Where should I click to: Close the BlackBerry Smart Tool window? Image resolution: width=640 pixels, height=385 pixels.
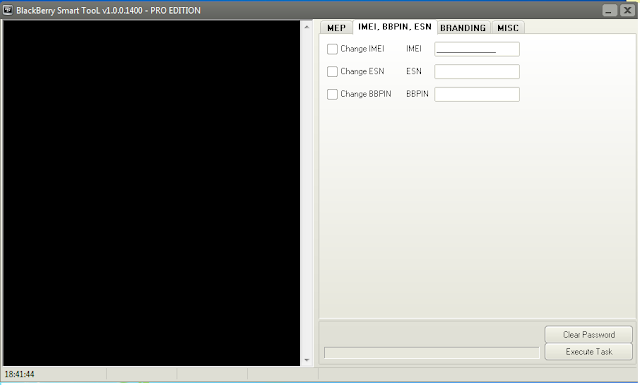click(627, 10)
